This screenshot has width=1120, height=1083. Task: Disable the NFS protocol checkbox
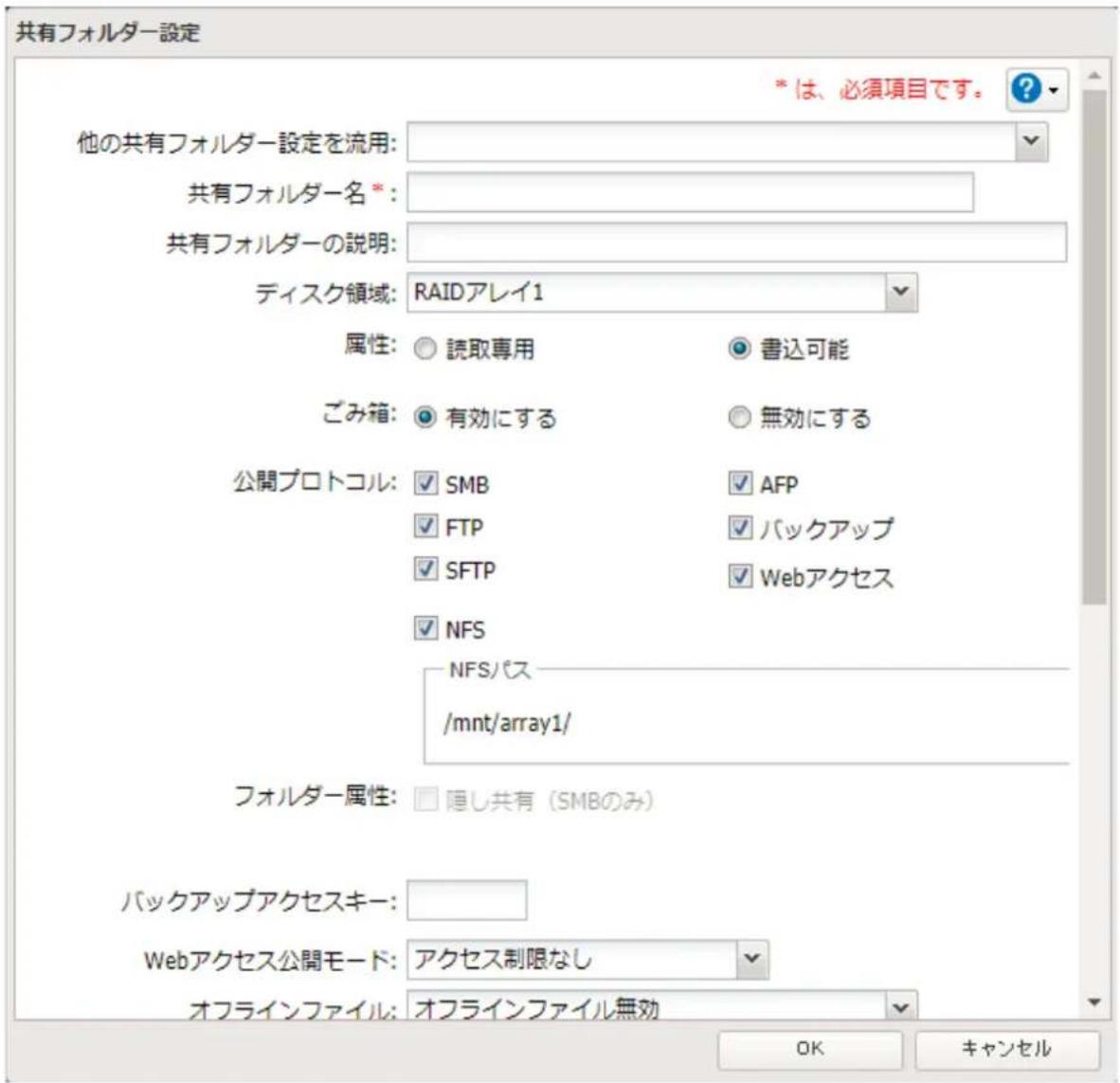coord(425,628)
